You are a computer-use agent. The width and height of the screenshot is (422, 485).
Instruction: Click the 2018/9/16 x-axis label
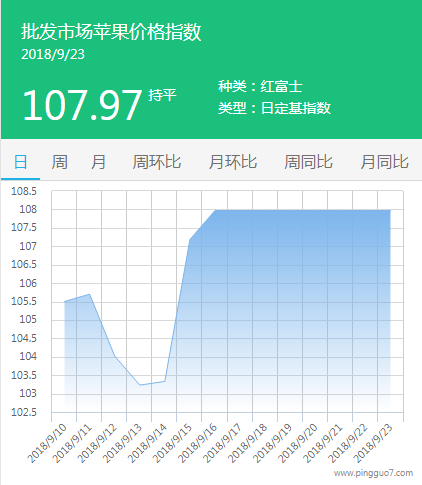(197, 443)
